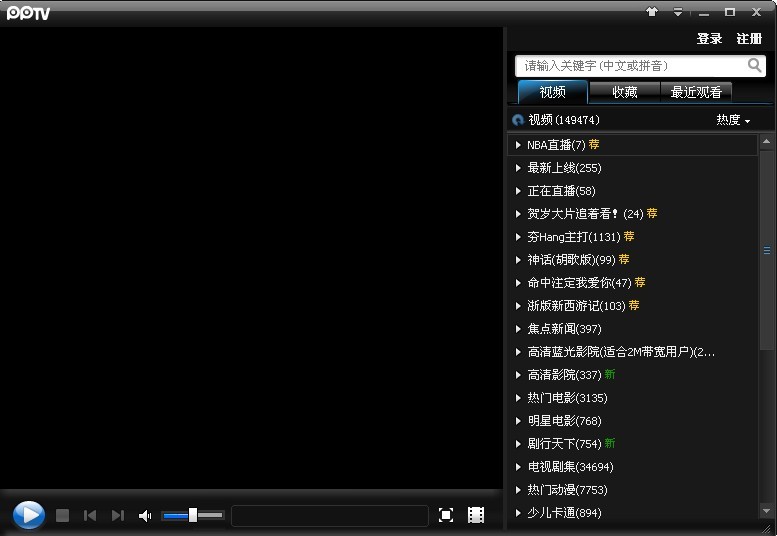Click the search magnifier icon

(754, 65)
